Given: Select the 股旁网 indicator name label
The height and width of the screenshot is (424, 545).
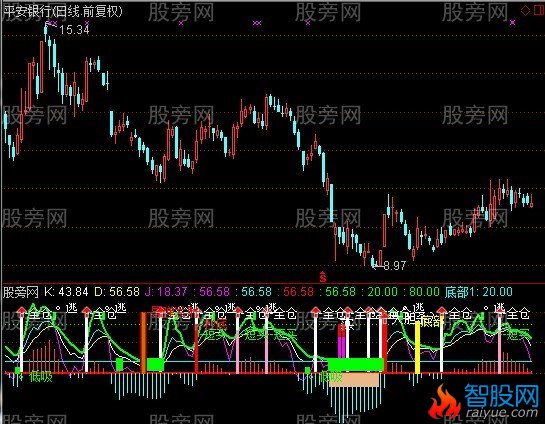Looking at the screenshot, I should pos(20,292).
